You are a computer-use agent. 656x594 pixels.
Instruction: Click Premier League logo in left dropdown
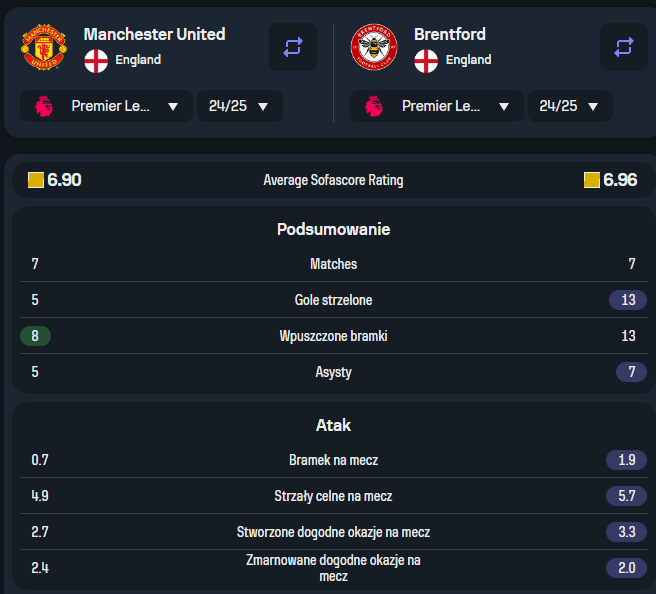[x=44, y=106]
